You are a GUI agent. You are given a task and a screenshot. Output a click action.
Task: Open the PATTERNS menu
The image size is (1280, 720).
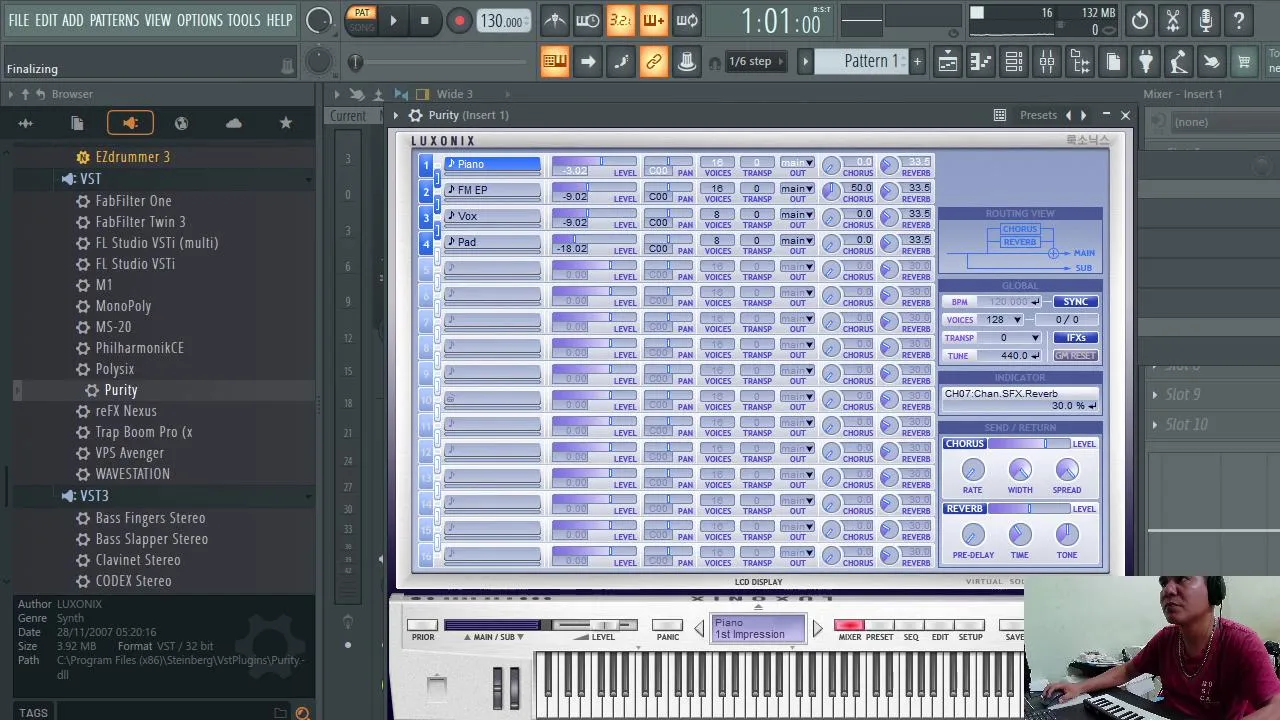[114, 20]
